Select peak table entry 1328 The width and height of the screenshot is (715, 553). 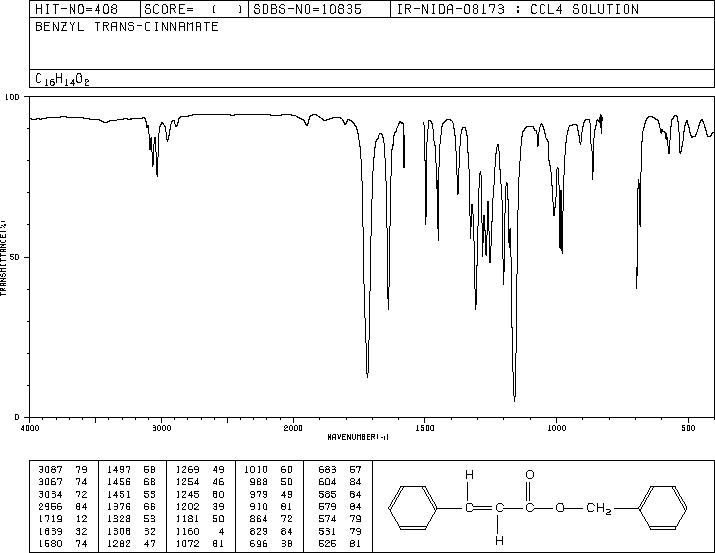click(x=119, y=519)
